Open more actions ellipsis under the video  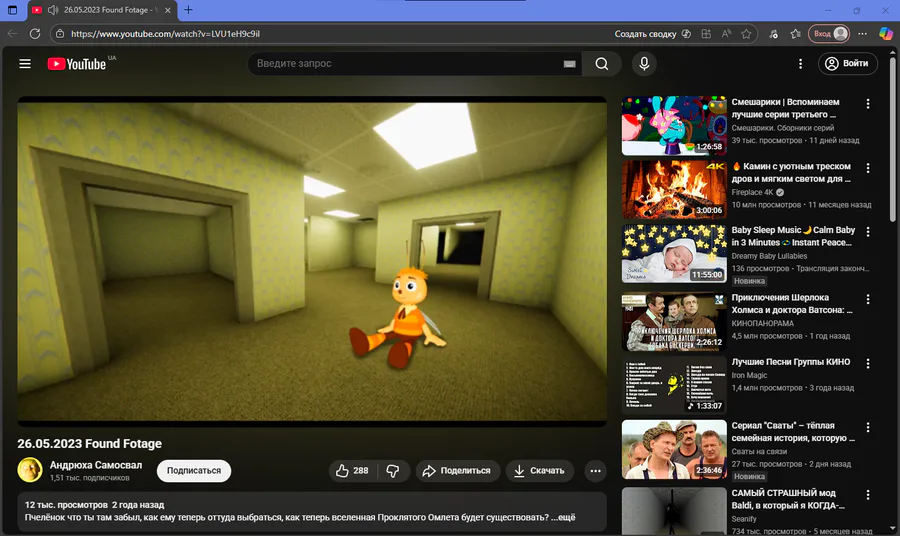[595, 471]
